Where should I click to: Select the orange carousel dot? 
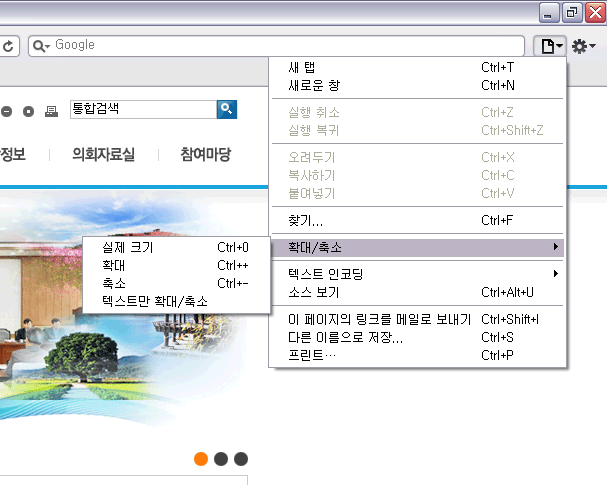201,459
